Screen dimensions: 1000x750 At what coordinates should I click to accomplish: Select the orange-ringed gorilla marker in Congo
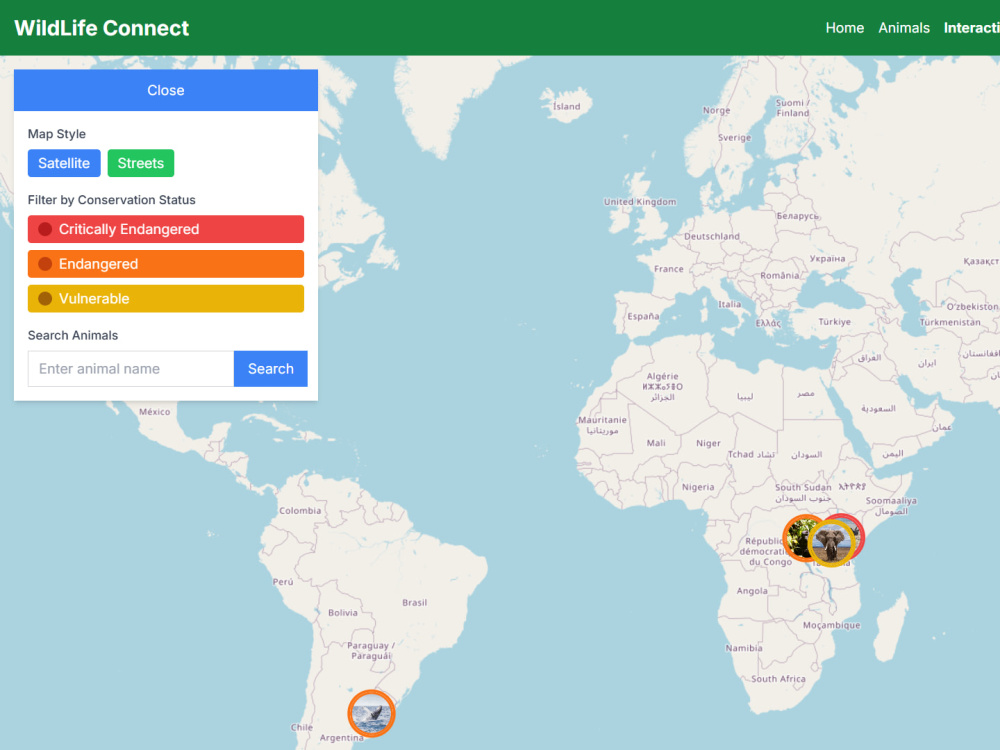[796, 536]
